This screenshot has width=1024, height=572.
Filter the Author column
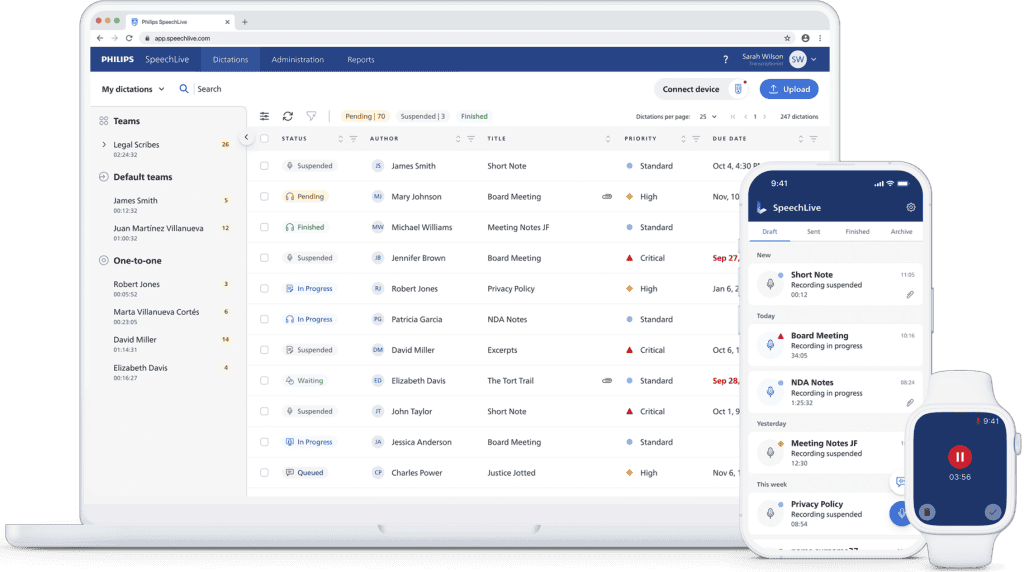click(471, 139)
